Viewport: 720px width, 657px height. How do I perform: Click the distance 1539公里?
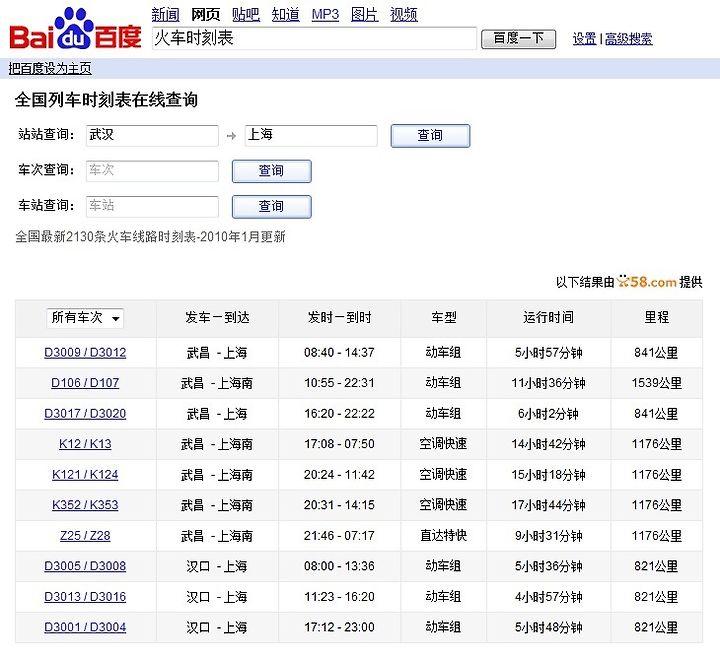pyautogui.click(x=657, y=383)
